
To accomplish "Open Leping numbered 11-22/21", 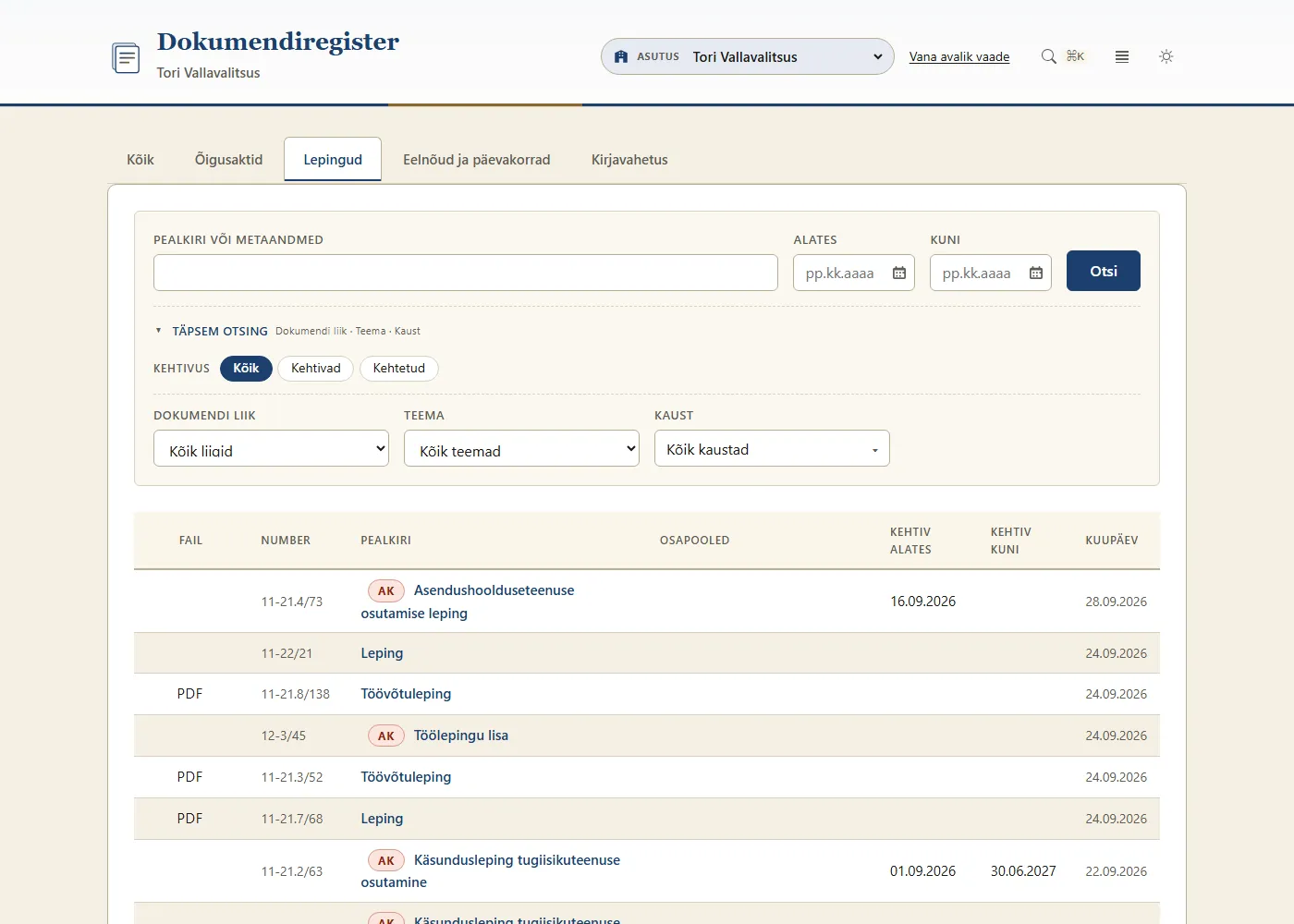I will coord(382,653).
